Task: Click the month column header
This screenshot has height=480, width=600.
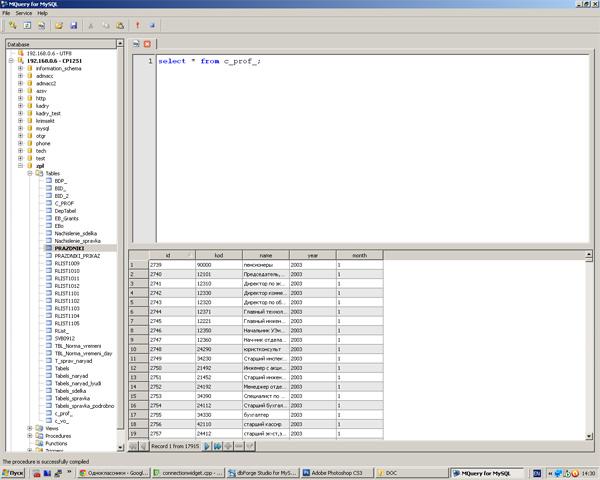Action: click(x=360, y=255)
